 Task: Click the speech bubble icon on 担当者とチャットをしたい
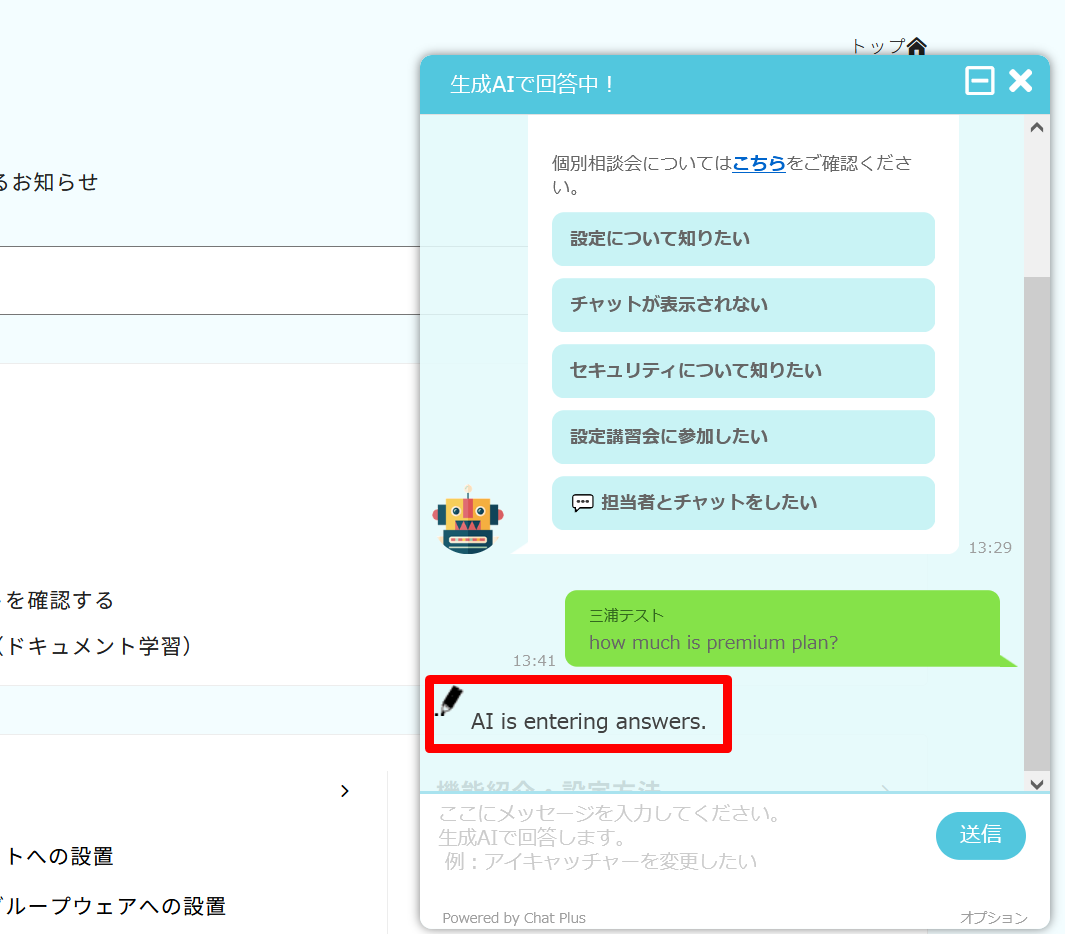pyautogui.click(x=582, y=503)
